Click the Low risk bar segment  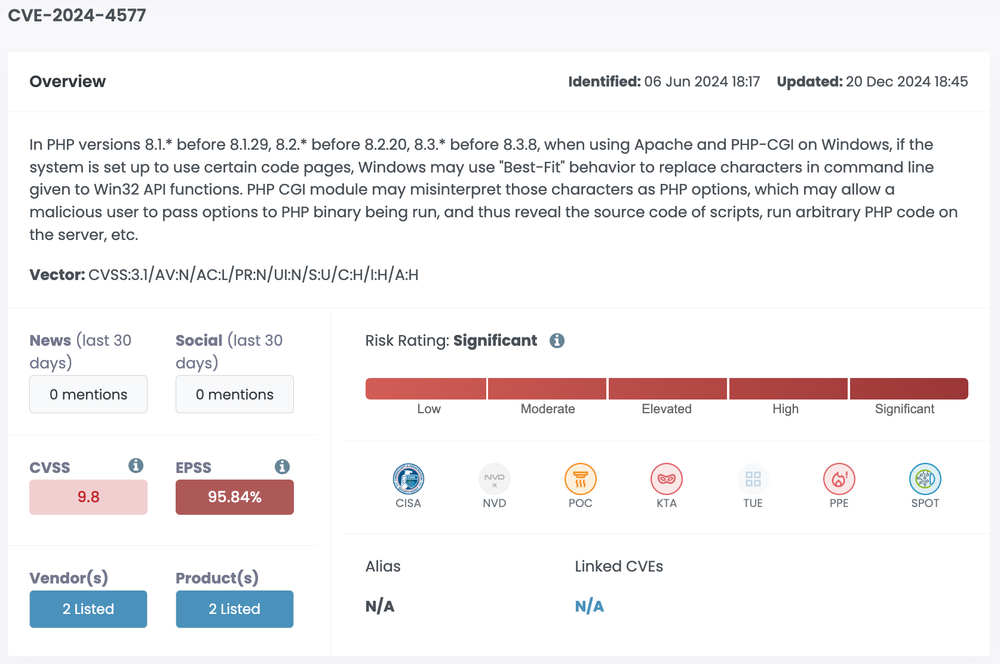point(426,389)
